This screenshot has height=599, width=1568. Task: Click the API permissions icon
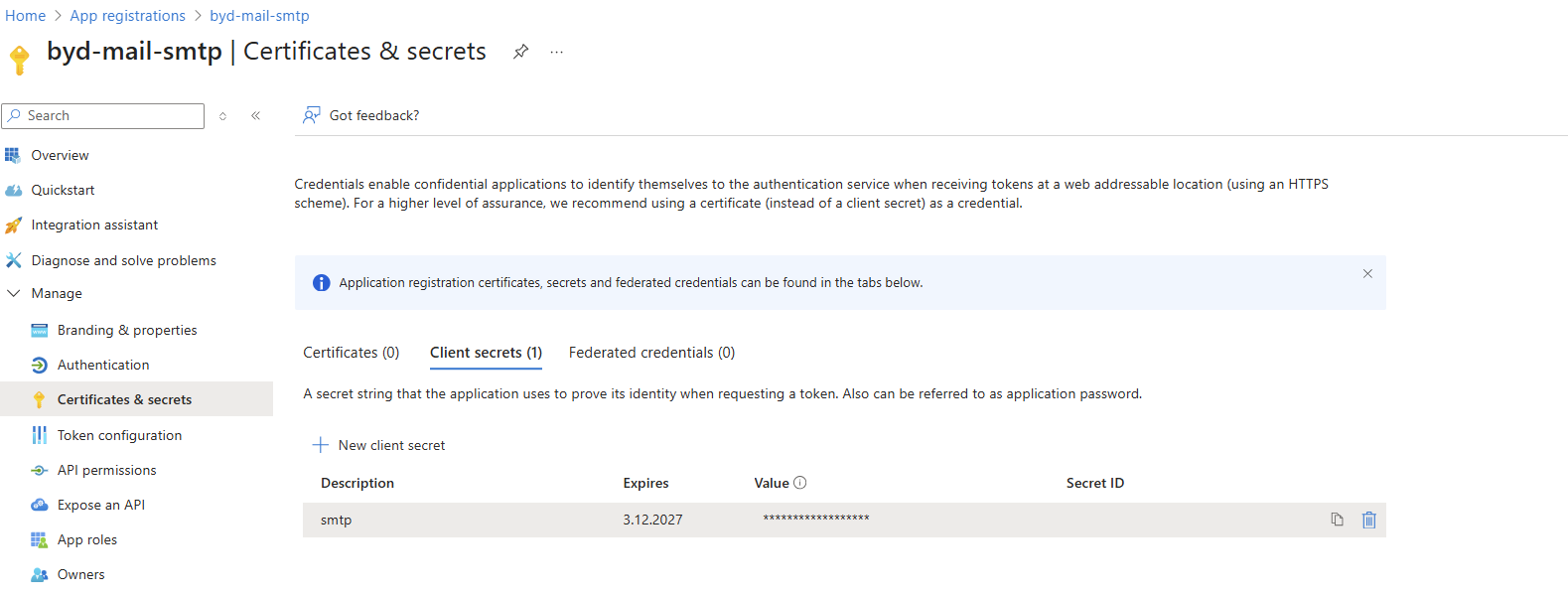40,470
